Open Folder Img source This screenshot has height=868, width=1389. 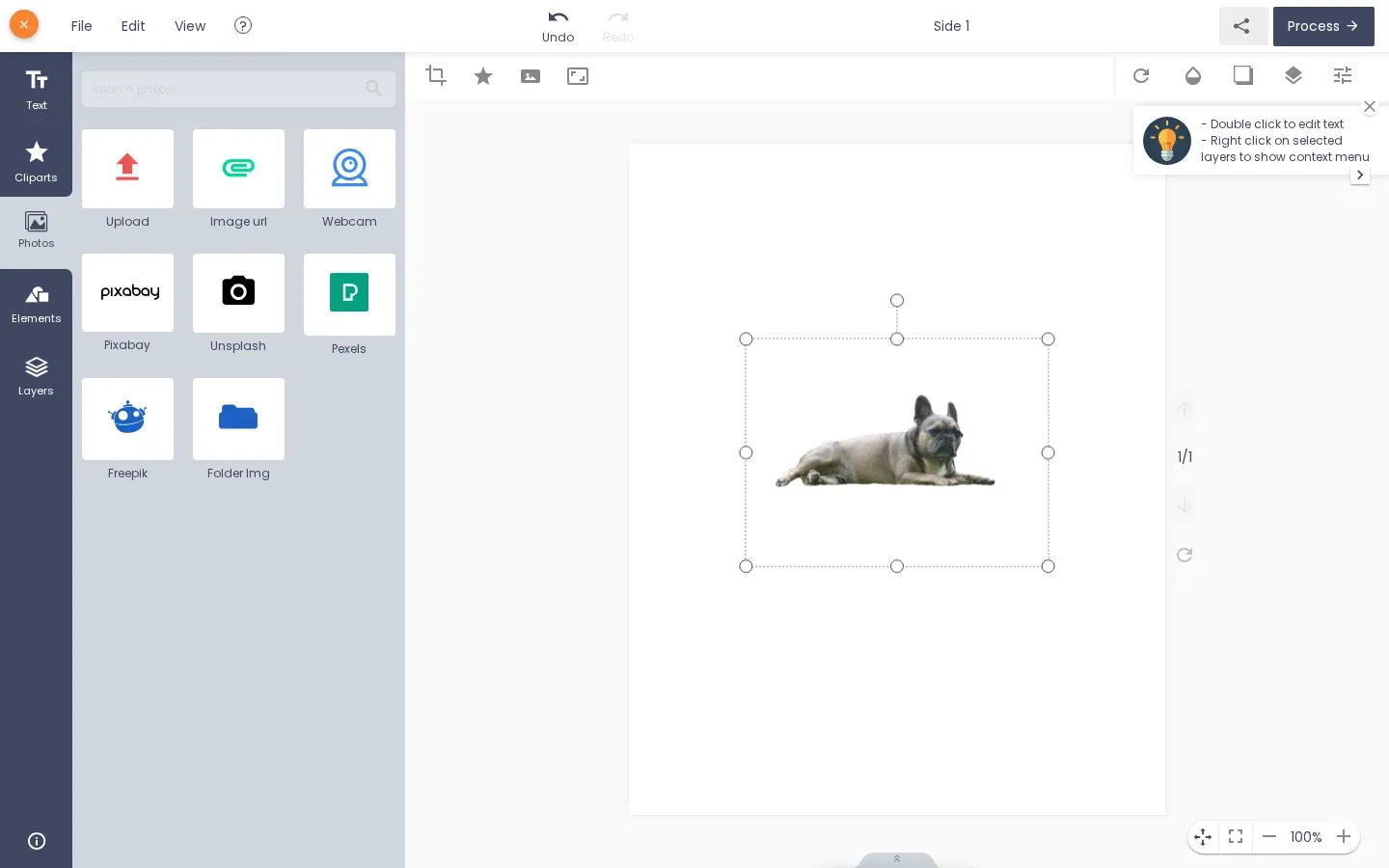click(238, 419)
